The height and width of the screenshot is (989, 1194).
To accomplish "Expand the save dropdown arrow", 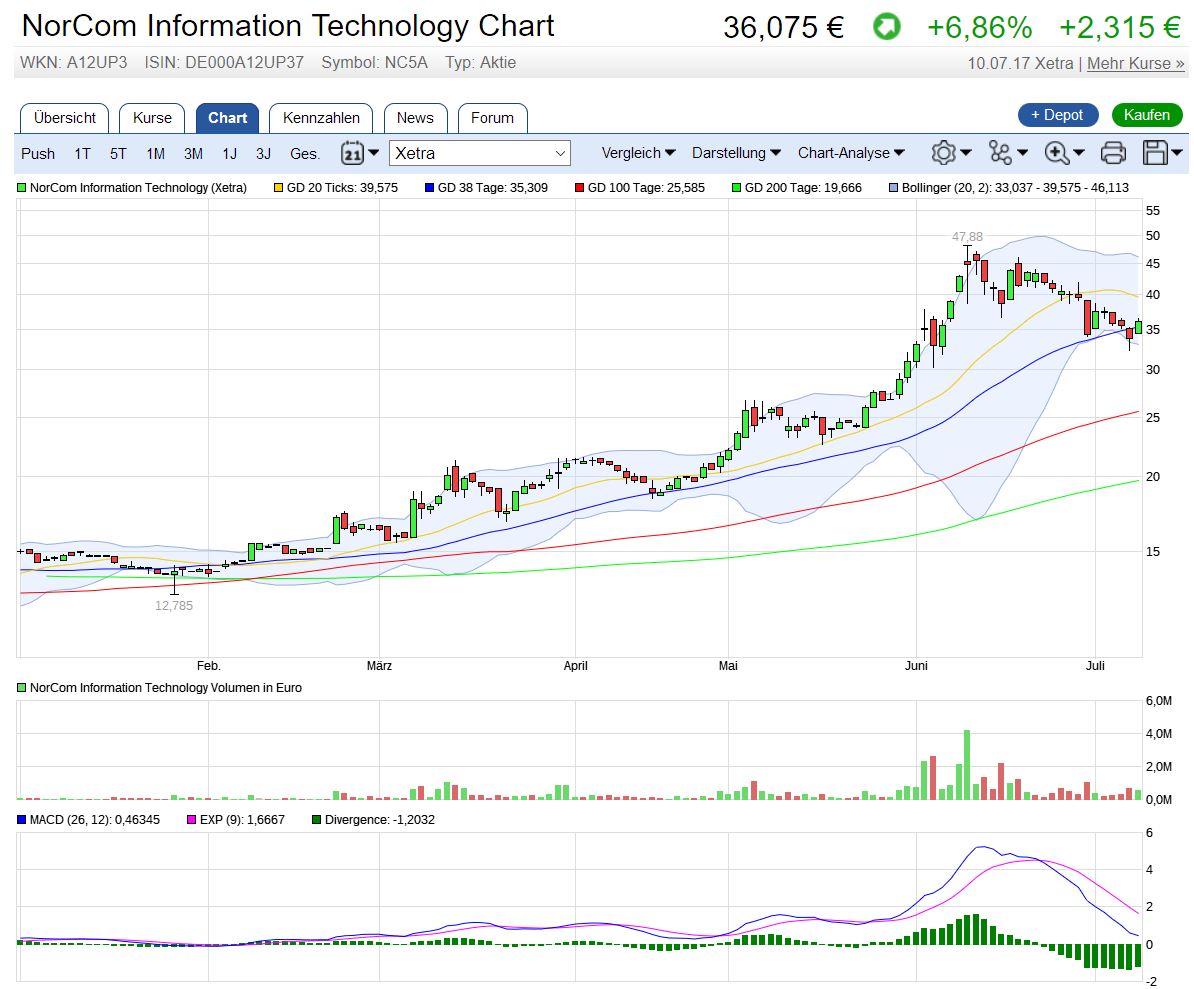I will pos(1176,153).
